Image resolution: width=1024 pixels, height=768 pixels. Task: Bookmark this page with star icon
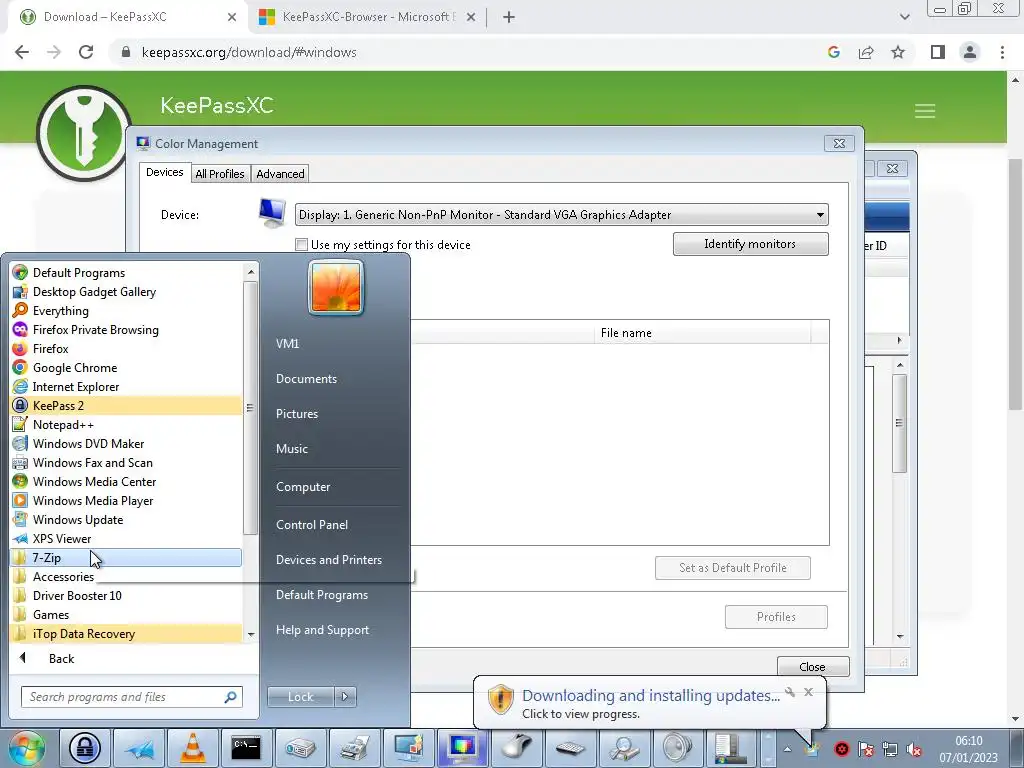click(898, 52)
